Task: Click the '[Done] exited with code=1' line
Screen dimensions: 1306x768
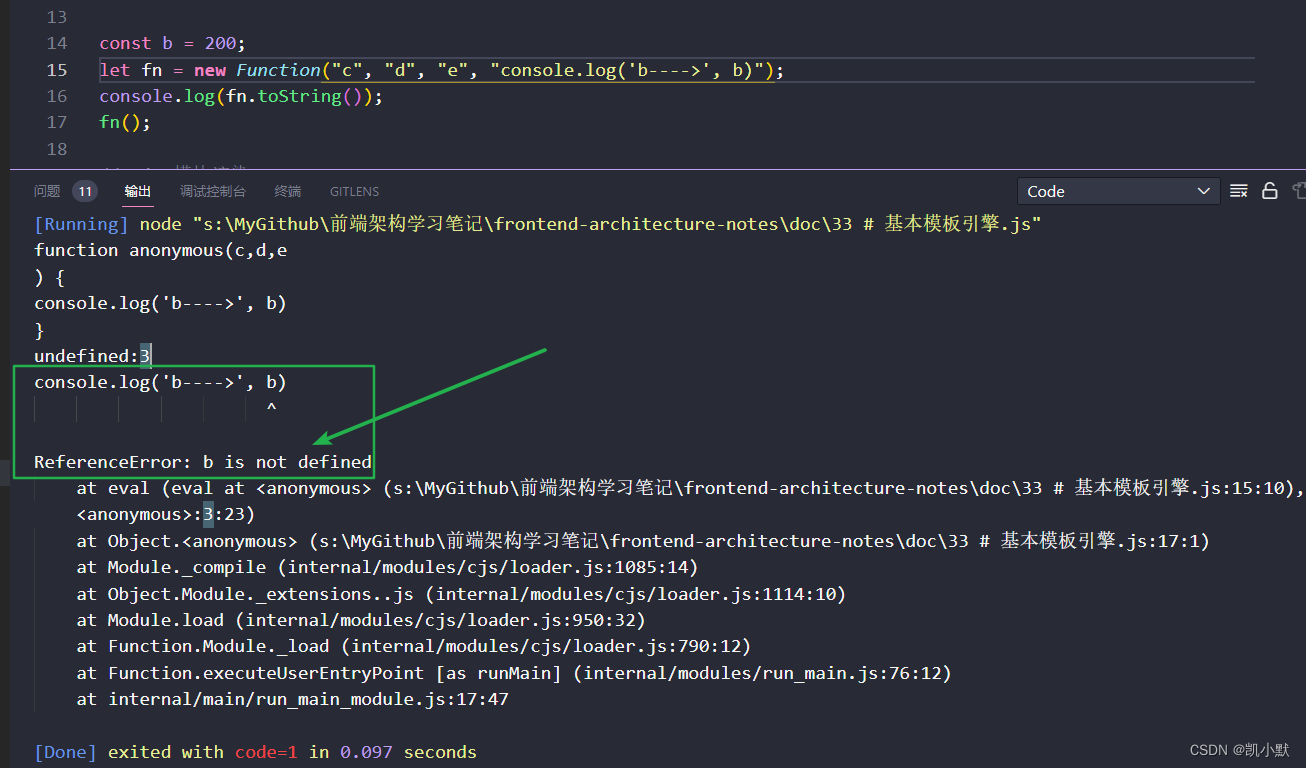Action: click(255, 752)
